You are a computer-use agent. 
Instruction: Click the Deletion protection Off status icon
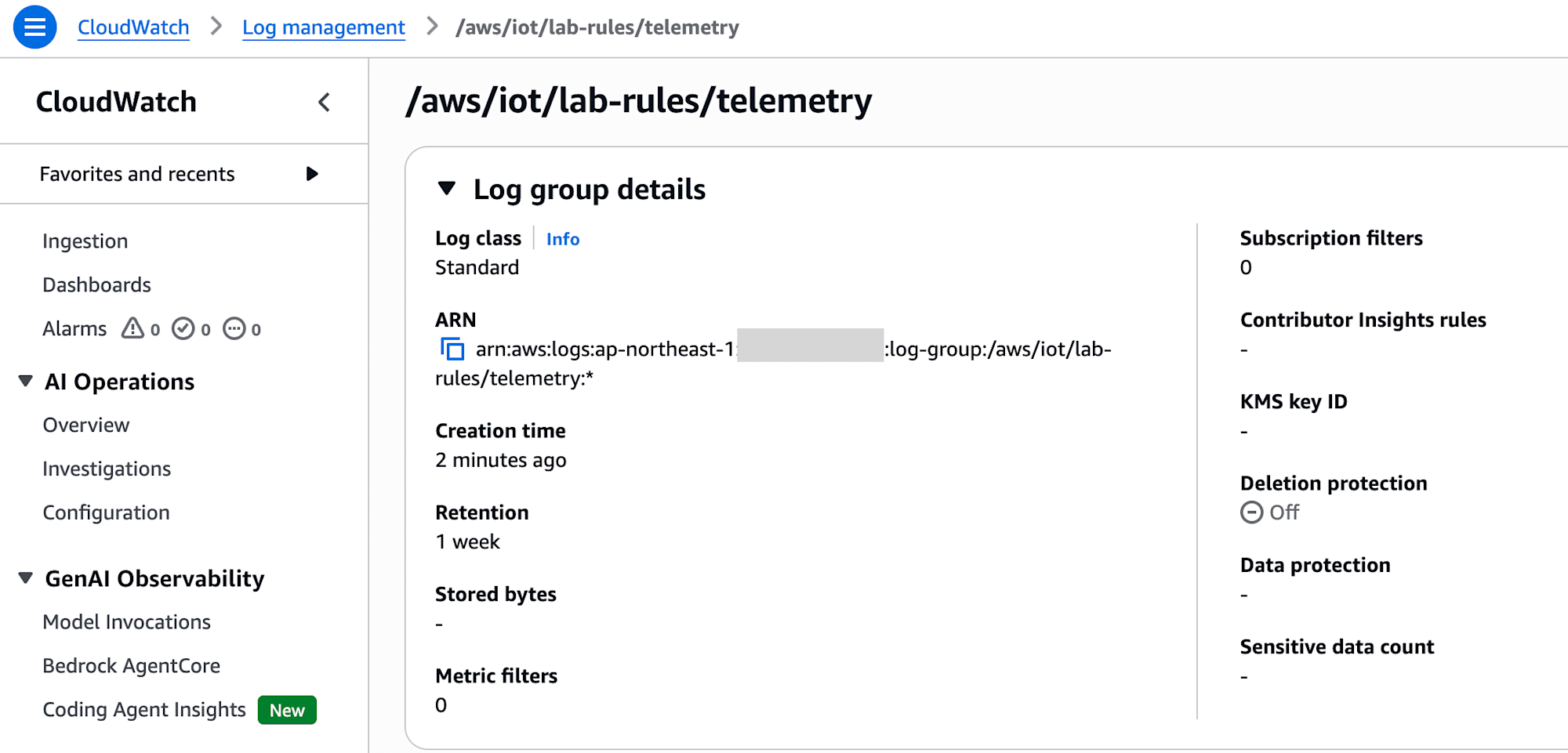click(1251, 512)
